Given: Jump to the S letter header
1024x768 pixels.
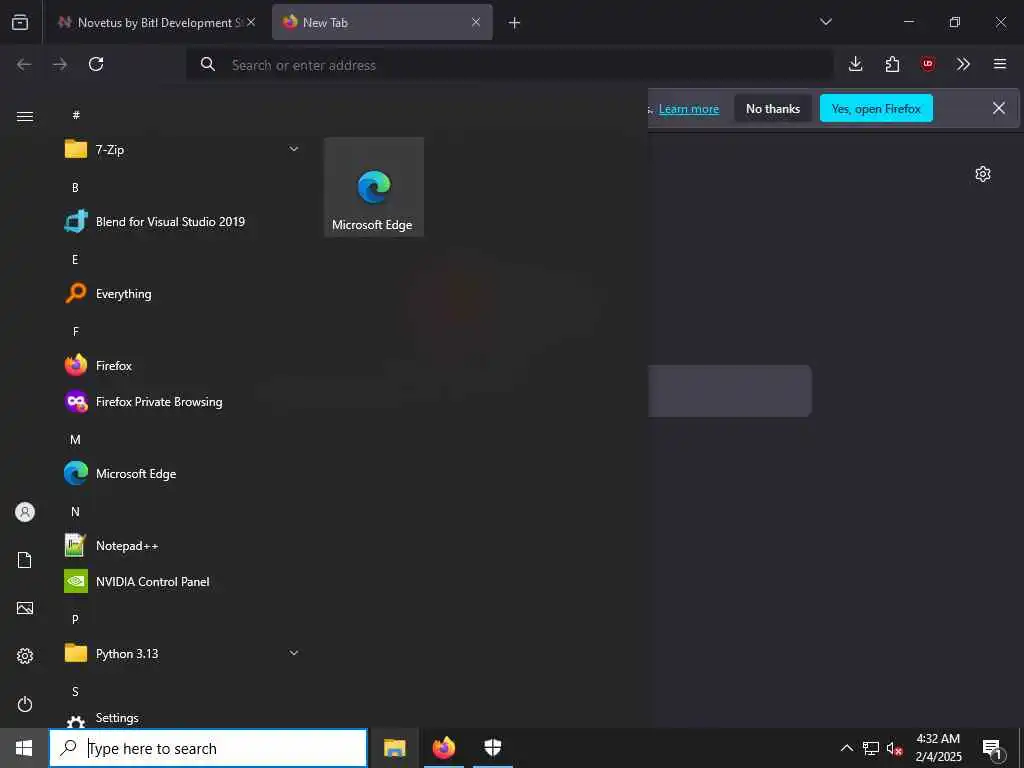Looking at the screenshot, I should (75, 691).
